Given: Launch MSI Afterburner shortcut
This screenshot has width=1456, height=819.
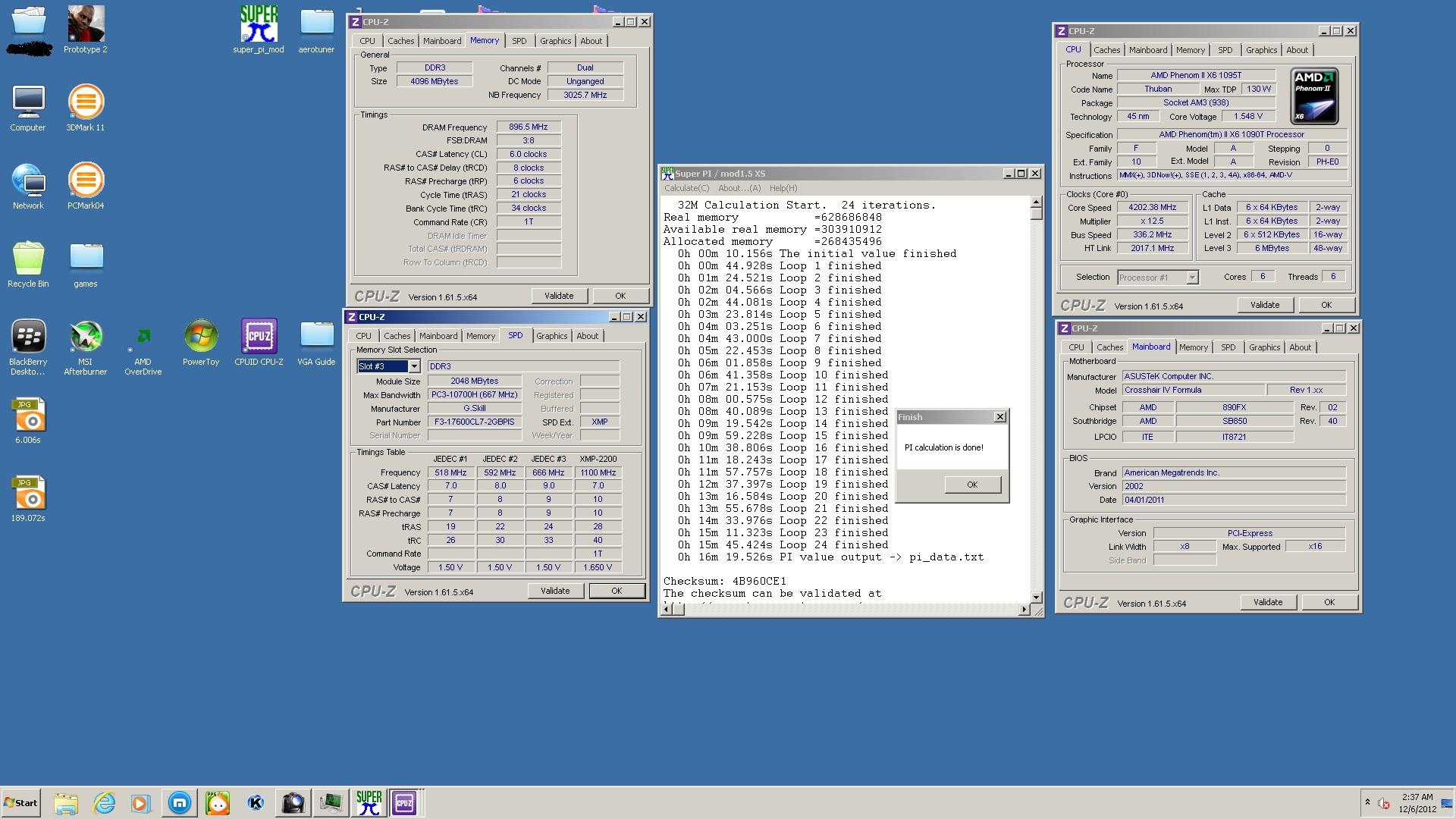Looking at the screenshot, I should [x=86, y=347].
